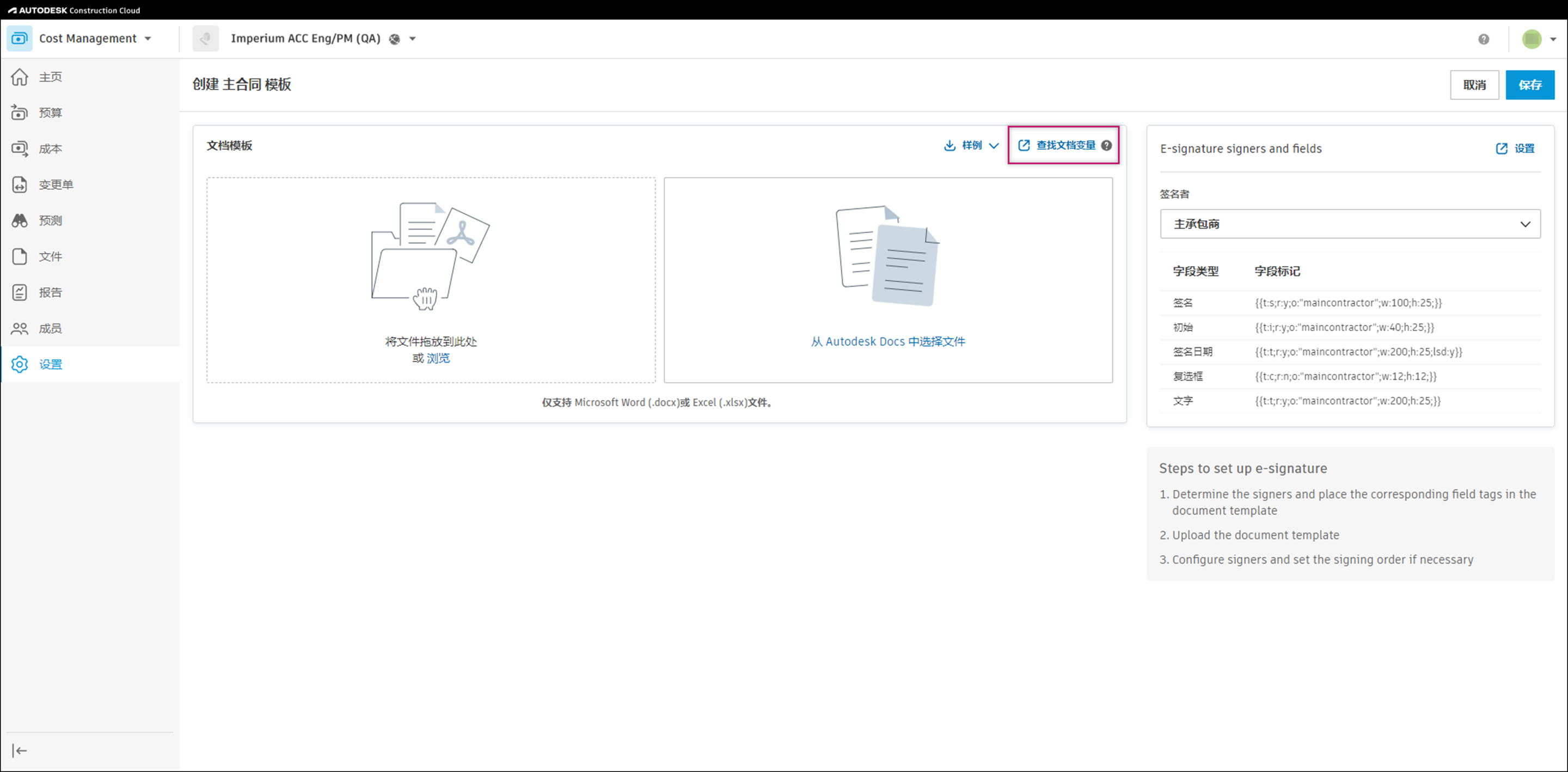Click the help question mark icon
Image resolution: width=1568 pixels, height=772 pixels.
(1484, 40)
